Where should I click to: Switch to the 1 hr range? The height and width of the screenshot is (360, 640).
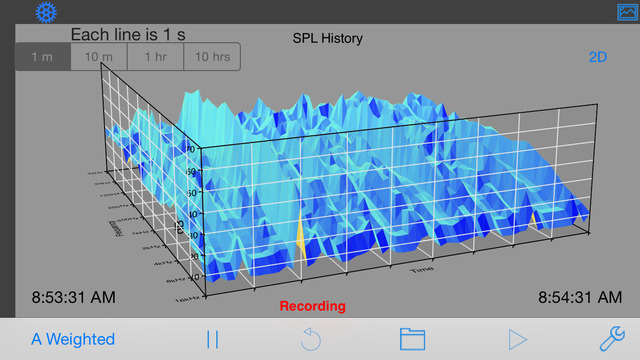(x=156, y=57)
